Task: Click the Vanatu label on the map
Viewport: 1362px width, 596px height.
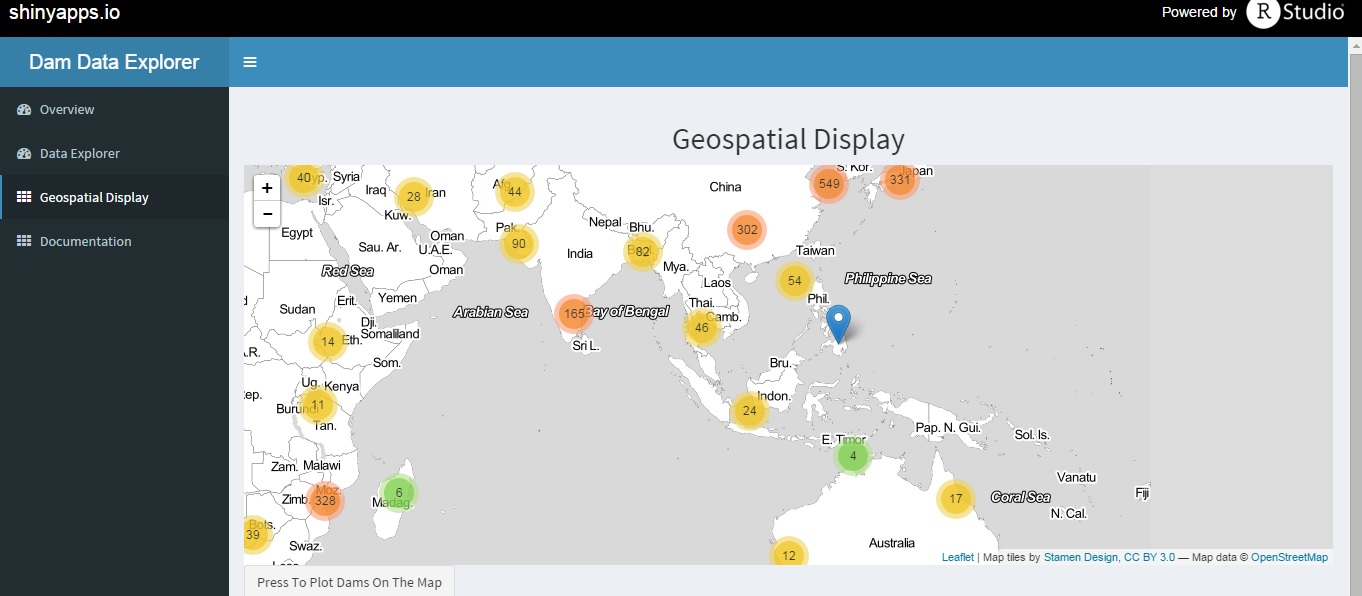Action: 1076,477
